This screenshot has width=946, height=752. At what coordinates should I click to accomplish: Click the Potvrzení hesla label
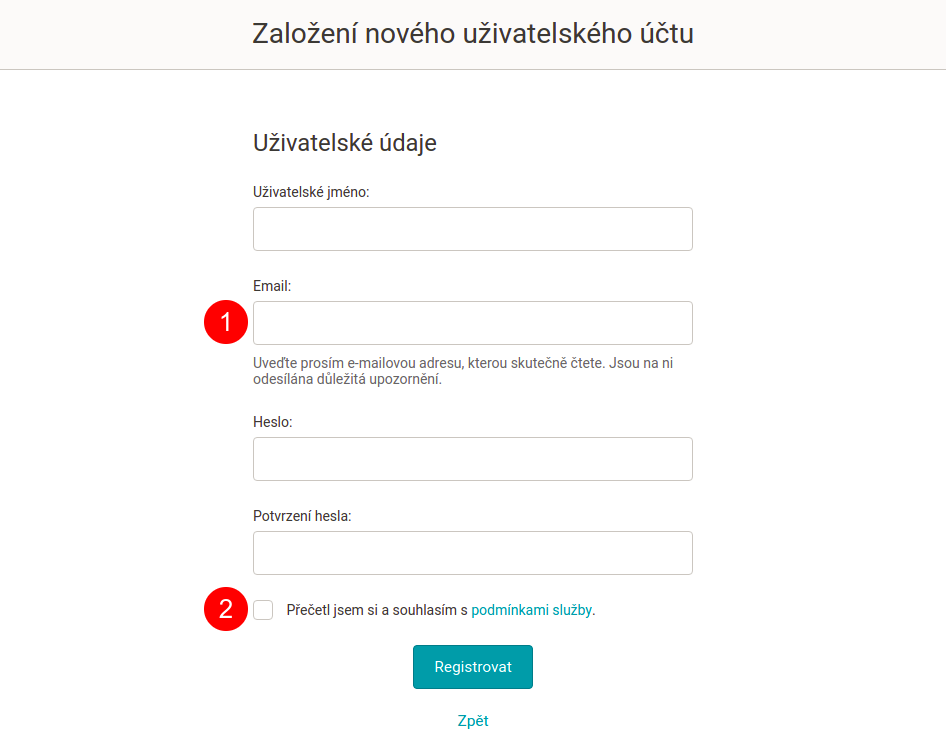(x=302, y=516)
